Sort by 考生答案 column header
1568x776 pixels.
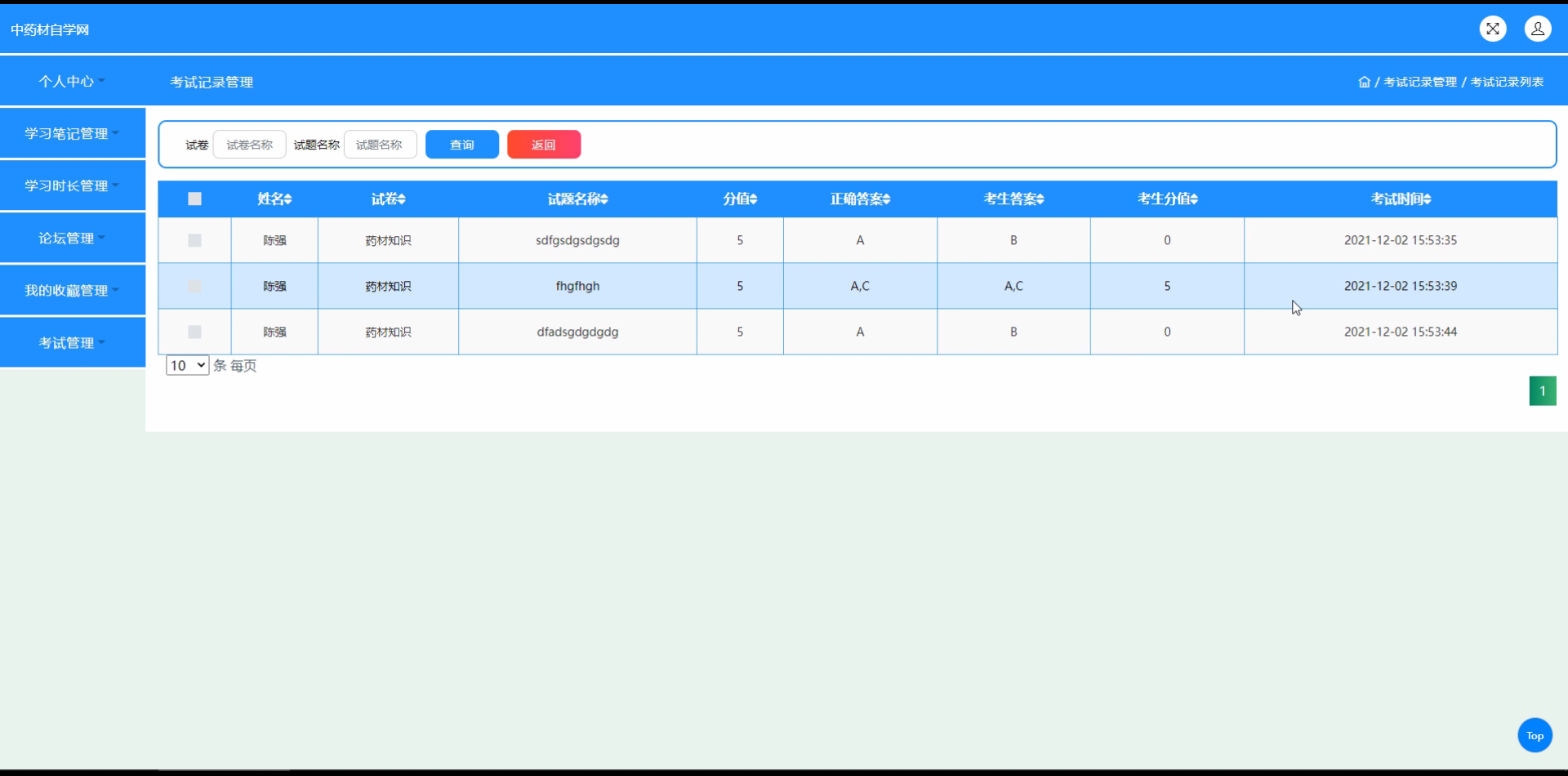1013,198
